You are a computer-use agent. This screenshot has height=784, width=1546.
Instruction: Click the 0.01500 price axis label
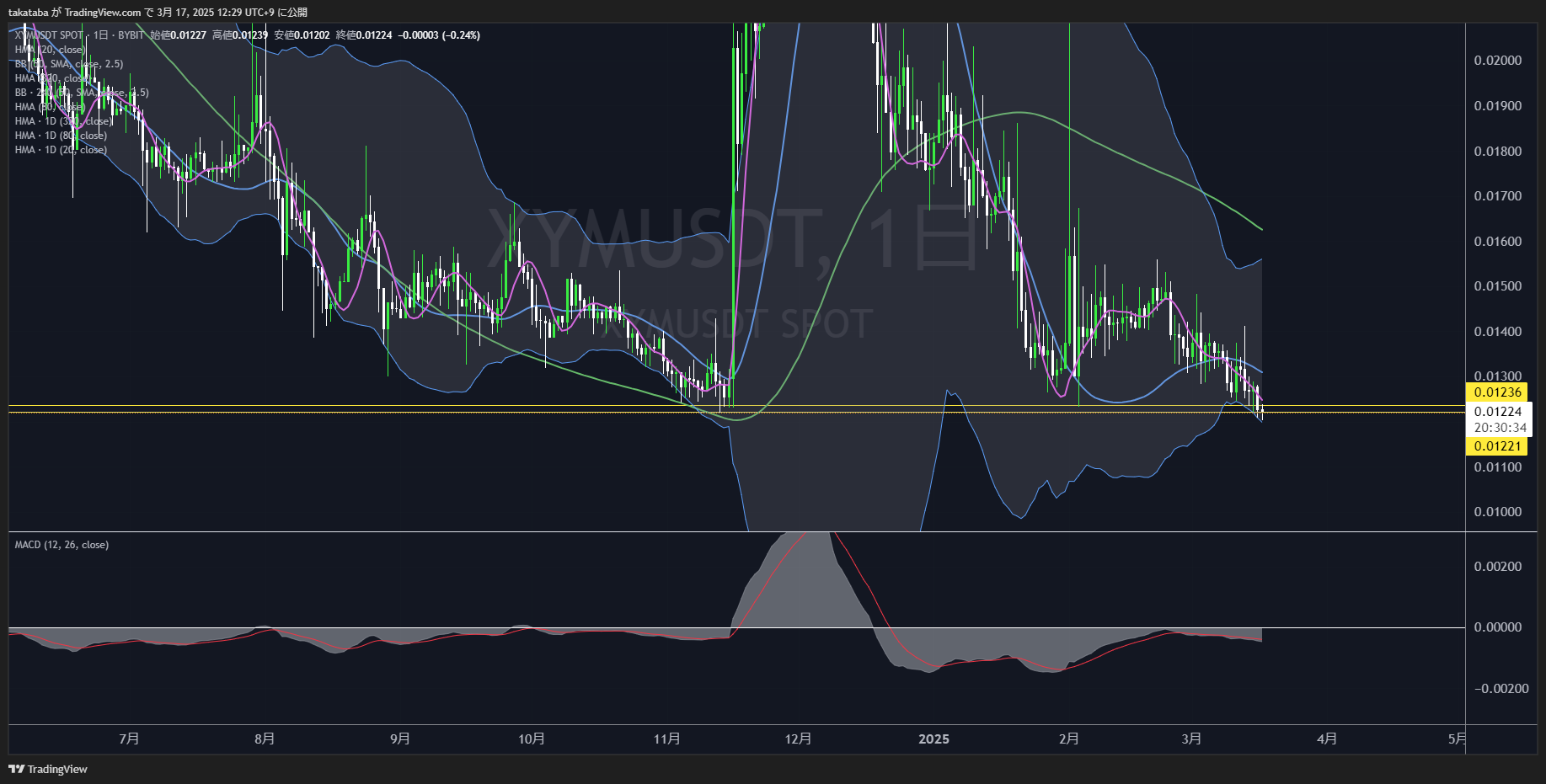(x=1498, y=286)
